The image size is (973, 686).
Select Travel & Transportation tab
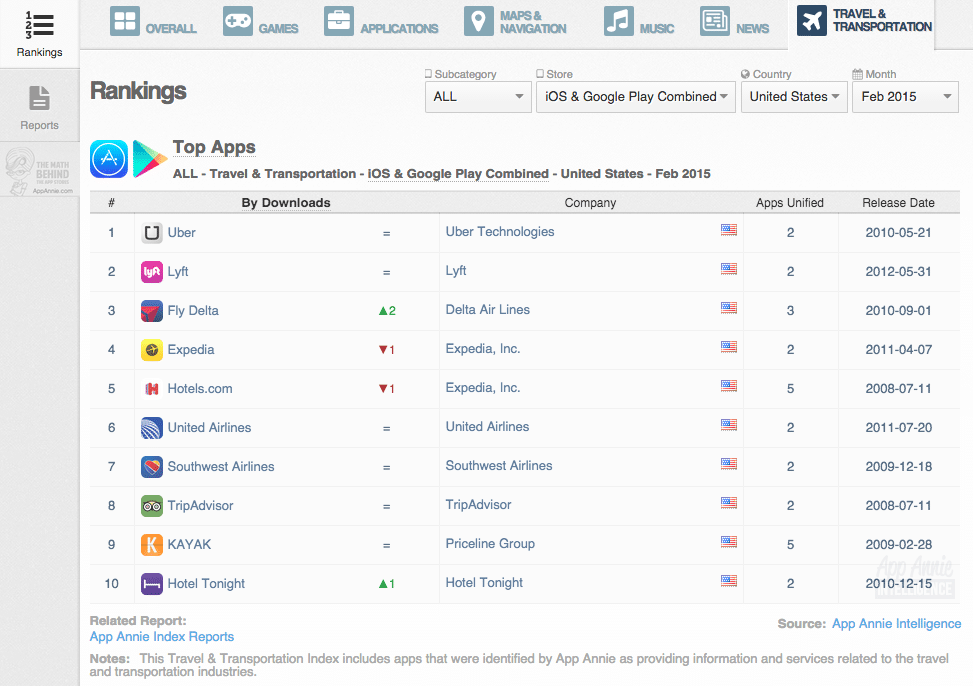point(864,20)
